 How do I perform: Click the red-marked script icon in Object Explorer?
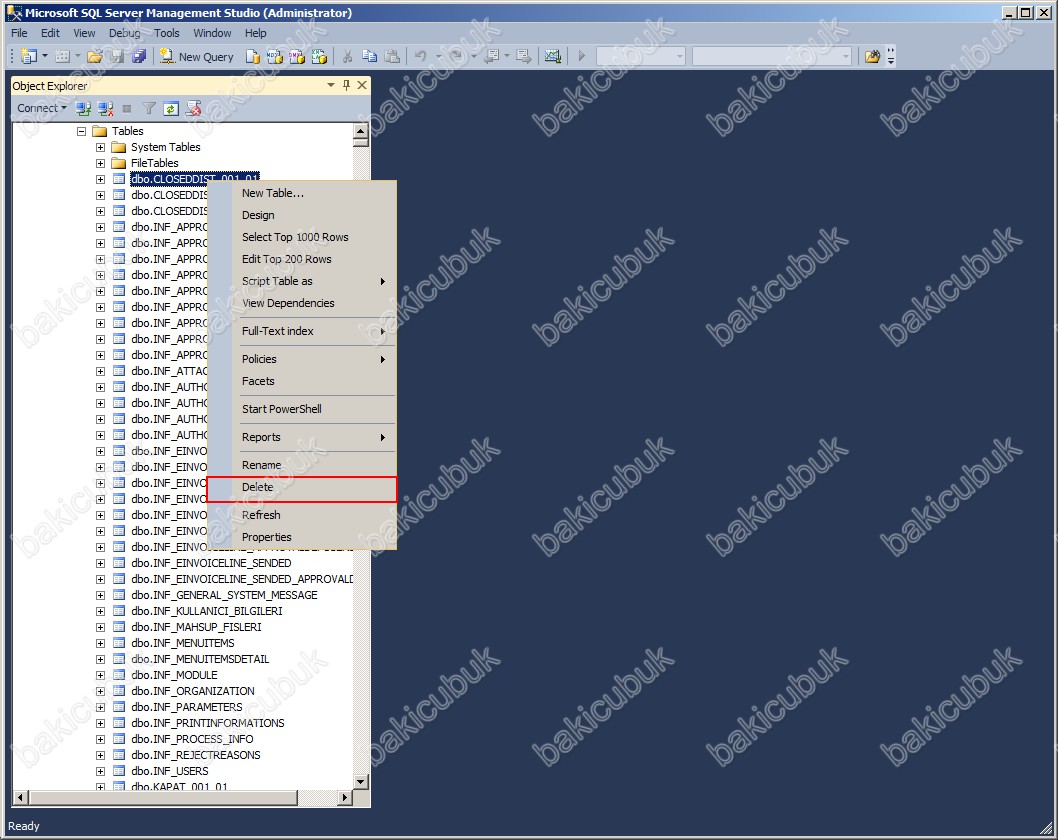click(194, 108)
